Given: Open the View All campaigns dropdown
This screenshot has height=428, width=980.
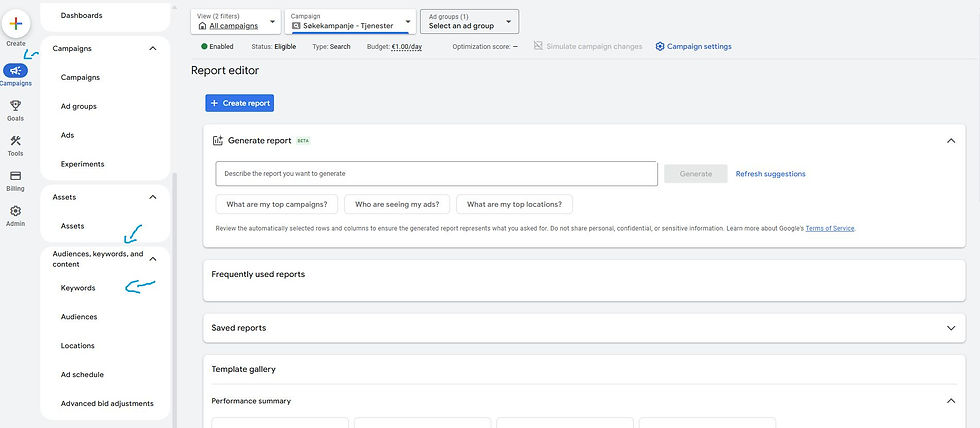Looking at the screenshot, I should (235, 21).
